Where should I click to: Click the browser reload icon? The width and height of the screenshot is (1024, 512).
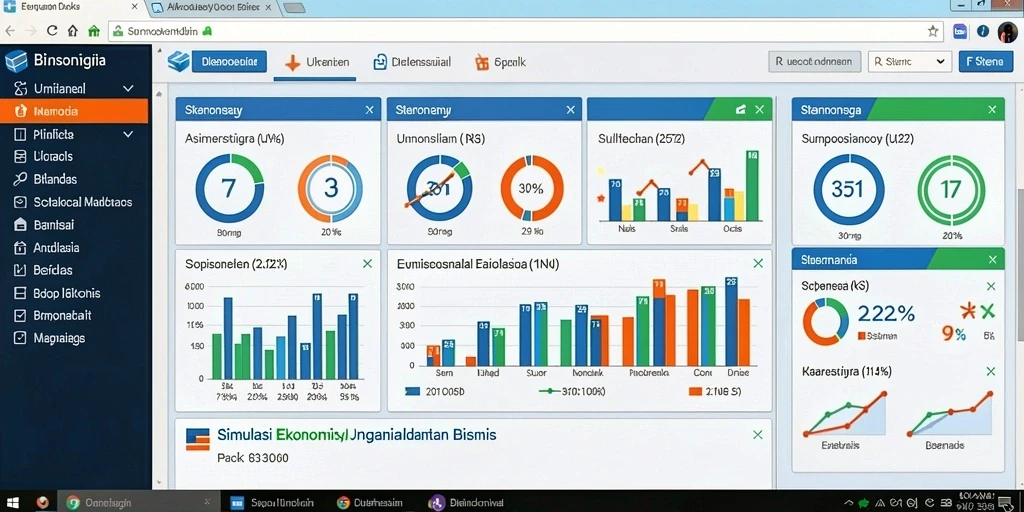pyautogui.click(x=52, y=31)
